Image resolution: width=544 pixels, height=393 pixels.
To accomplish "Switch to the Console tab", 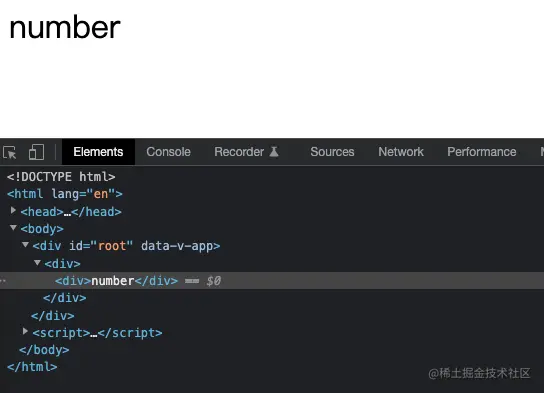I will coord(168,152).
